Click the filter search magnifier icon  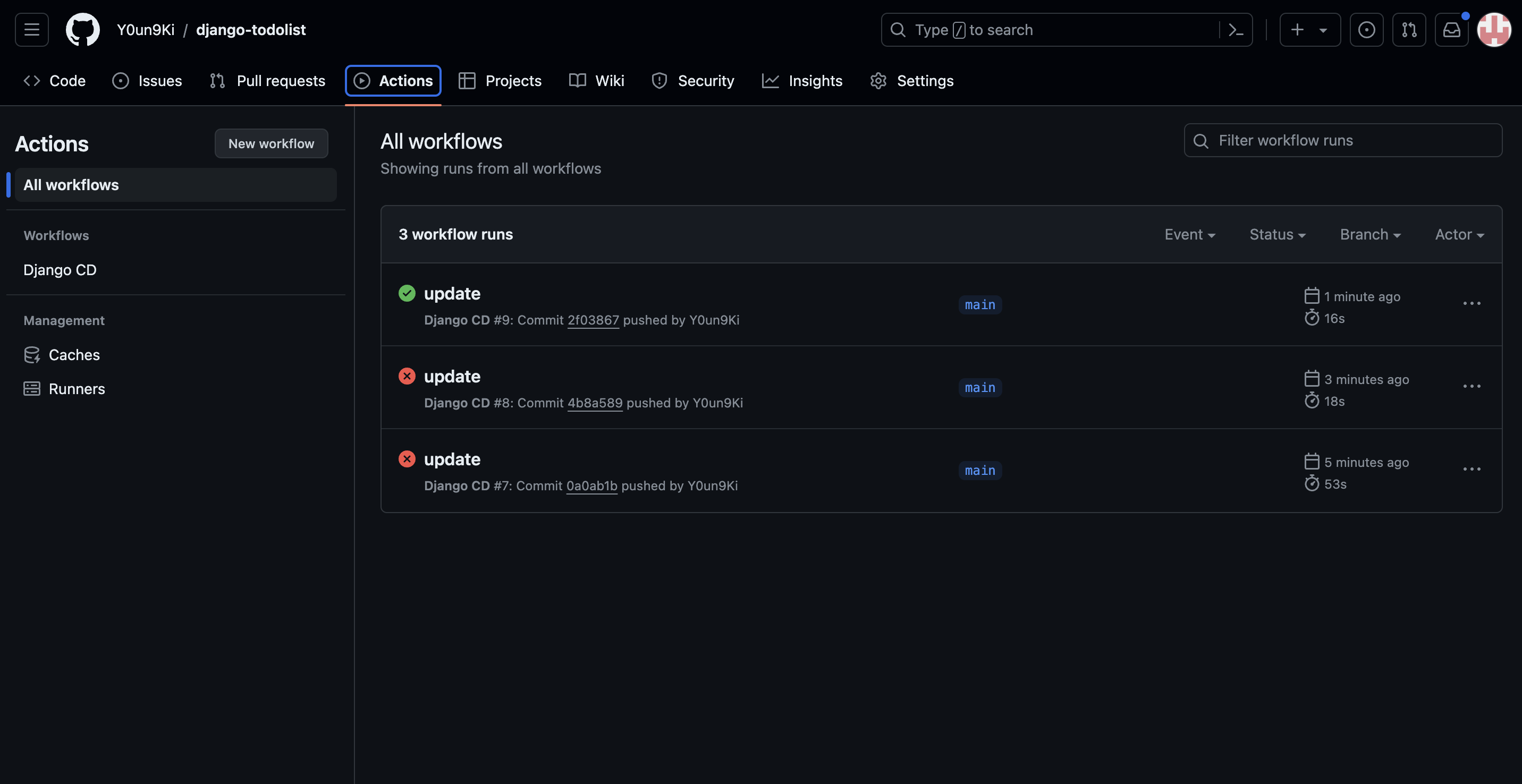click(x=1200, y=141)
